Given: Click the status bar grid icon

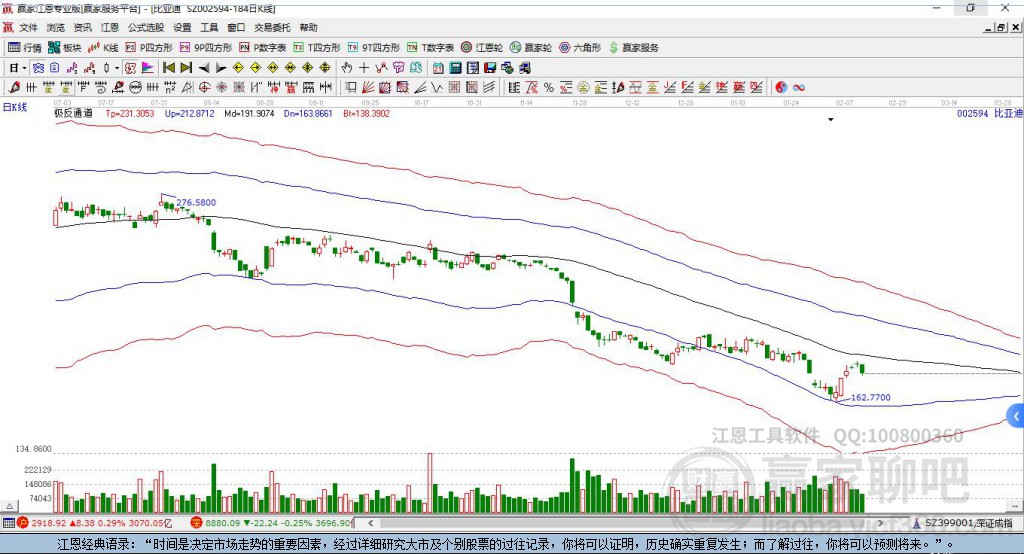Looking at the screenshot, I should pyautogui.click(x=8, y=523).
